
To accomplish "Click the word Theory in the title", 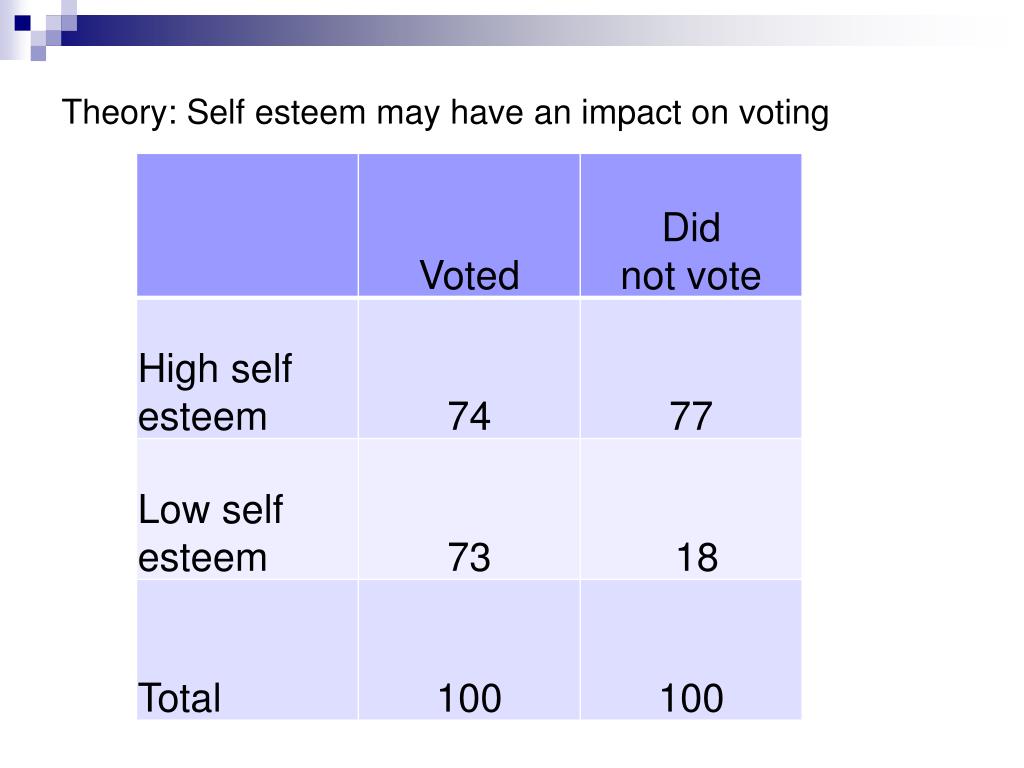I will (x=120, y=112).
